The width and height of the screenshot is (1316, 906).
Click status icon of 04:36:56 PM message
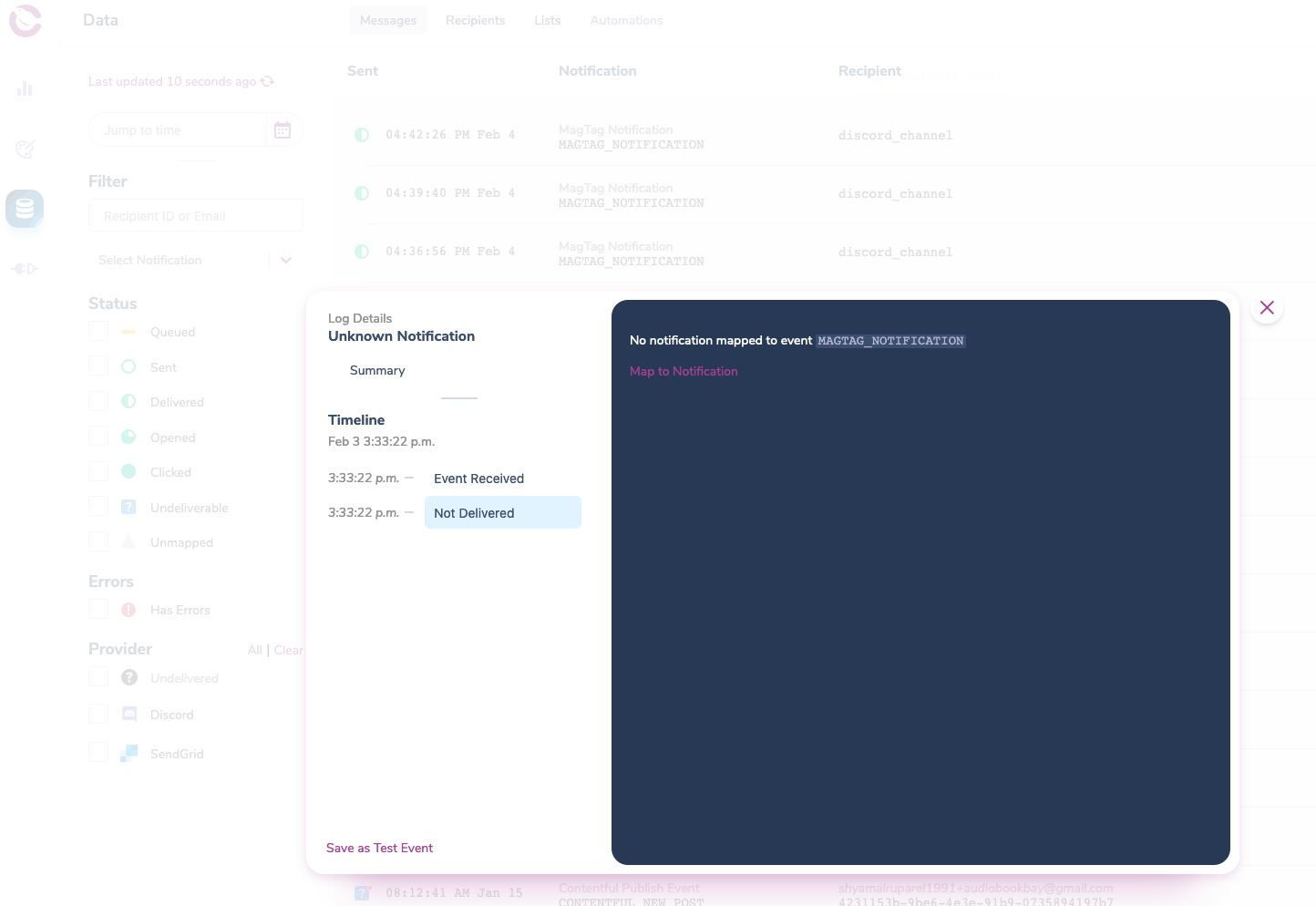[x=362, y=252]
